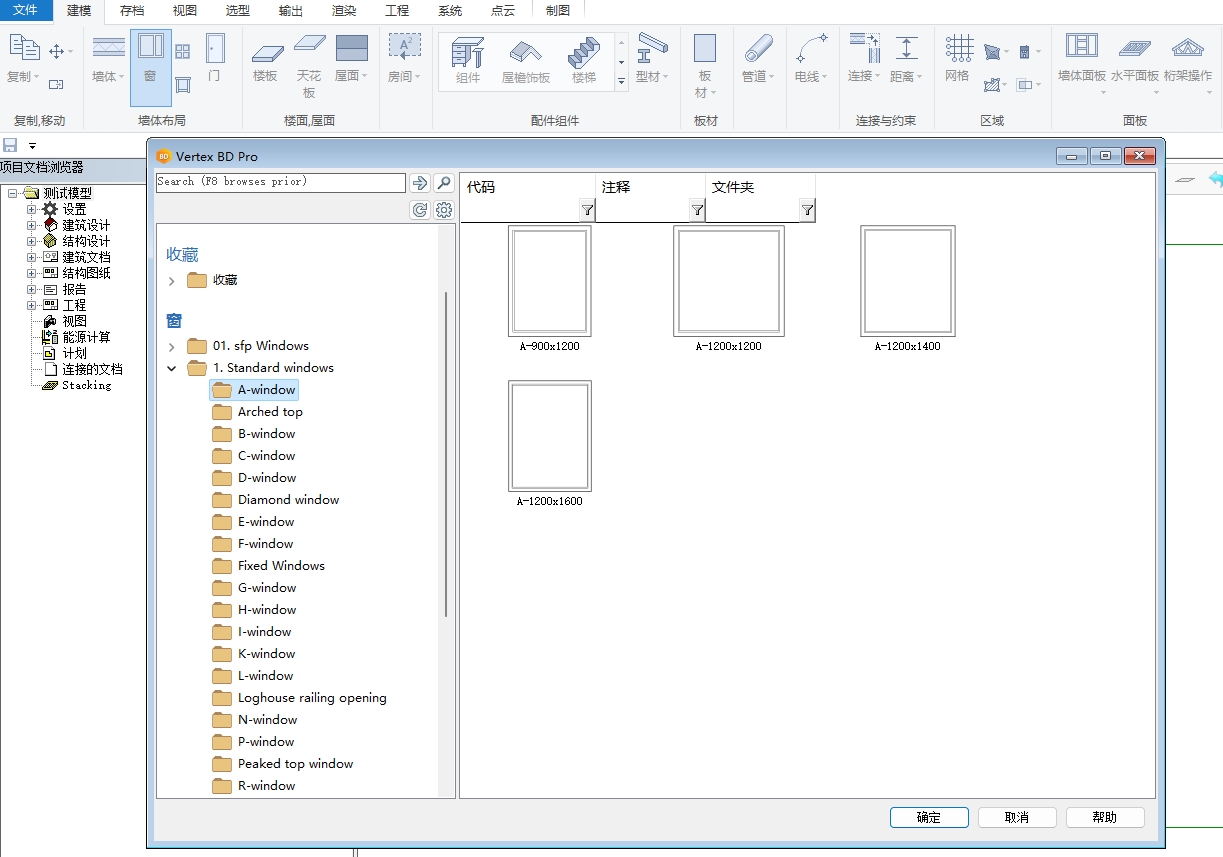Select the A-1200x1400 window thumbnail
Screen dimensions: 1223x857
tap(908, 281)
